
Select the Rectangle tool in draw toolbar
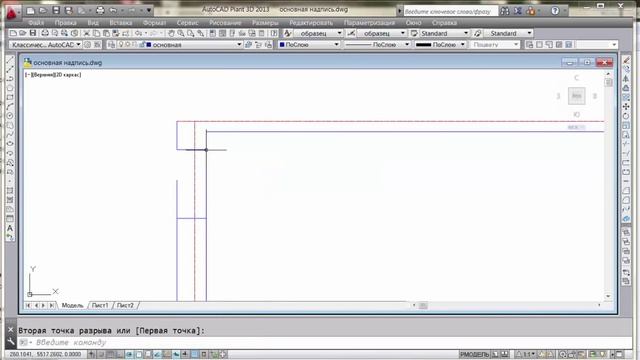click(10, 97)
